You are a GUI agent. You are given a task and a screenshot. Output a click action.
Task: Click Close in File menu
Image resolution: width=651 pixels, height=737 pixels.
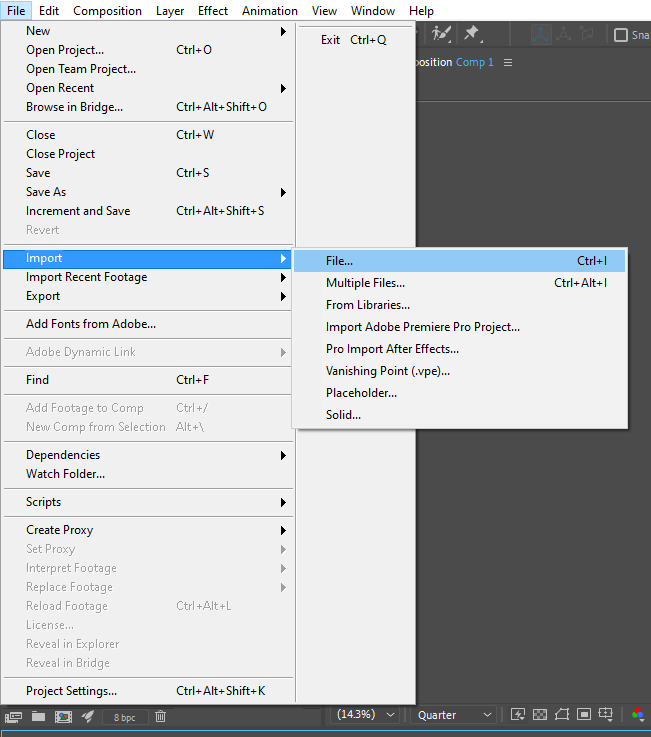point(148,135)
